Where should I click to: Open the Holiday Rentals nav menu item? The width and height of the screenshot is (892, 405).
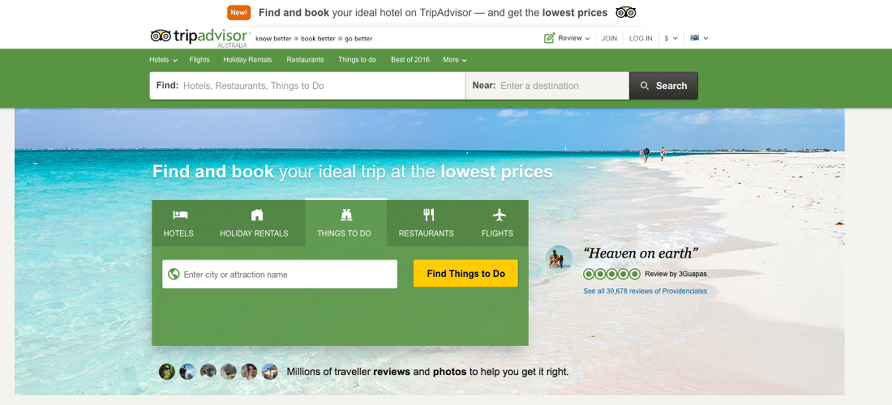pyautogui.click(x=247, y=60)
